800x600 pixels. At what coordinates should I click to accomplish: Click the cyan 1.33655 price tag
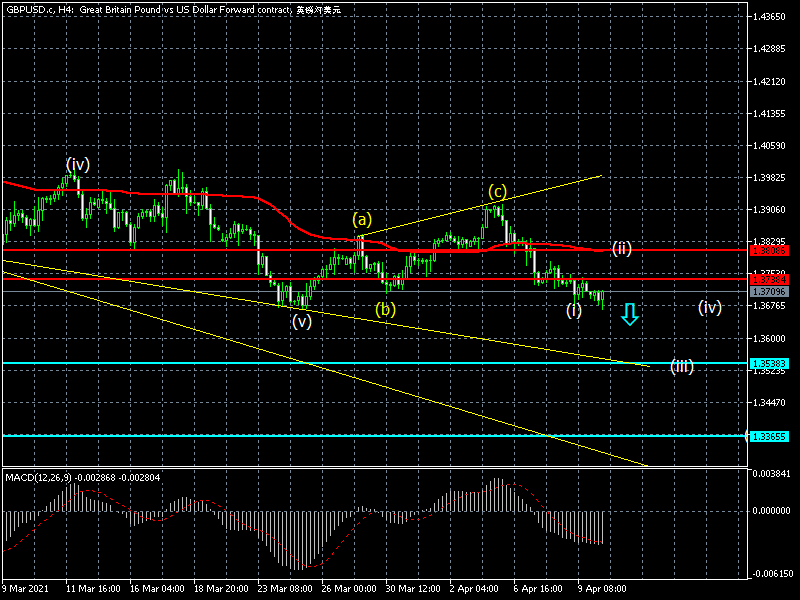pos(768,436)
